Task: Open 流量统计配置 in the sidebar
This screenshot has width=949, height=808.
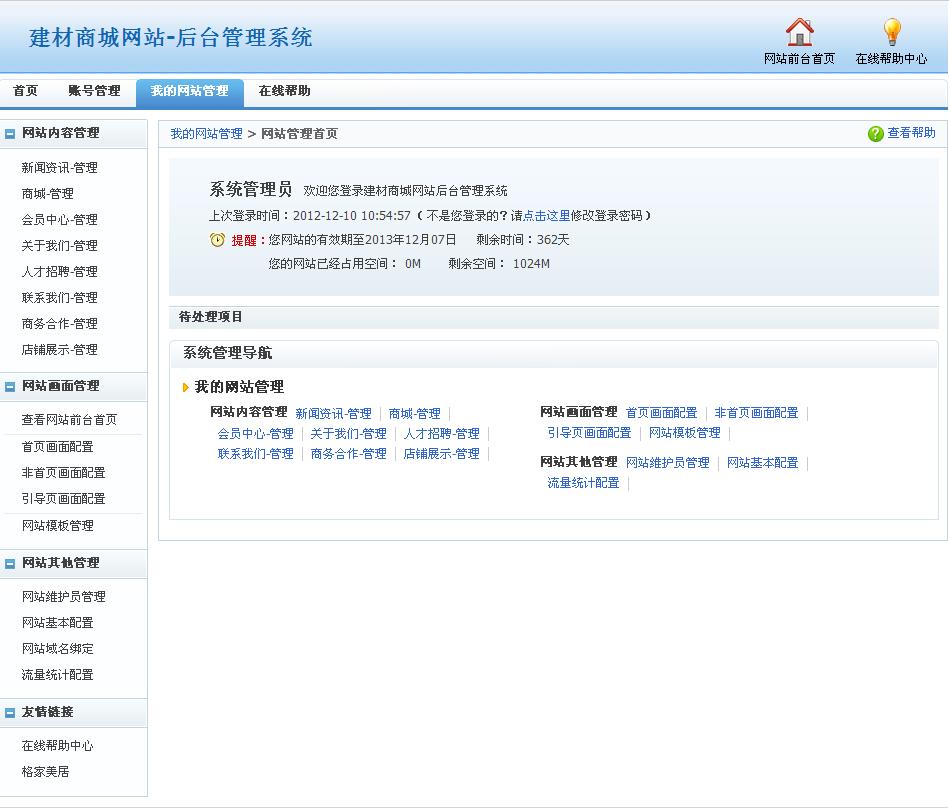Action: [x=57, y=675]
